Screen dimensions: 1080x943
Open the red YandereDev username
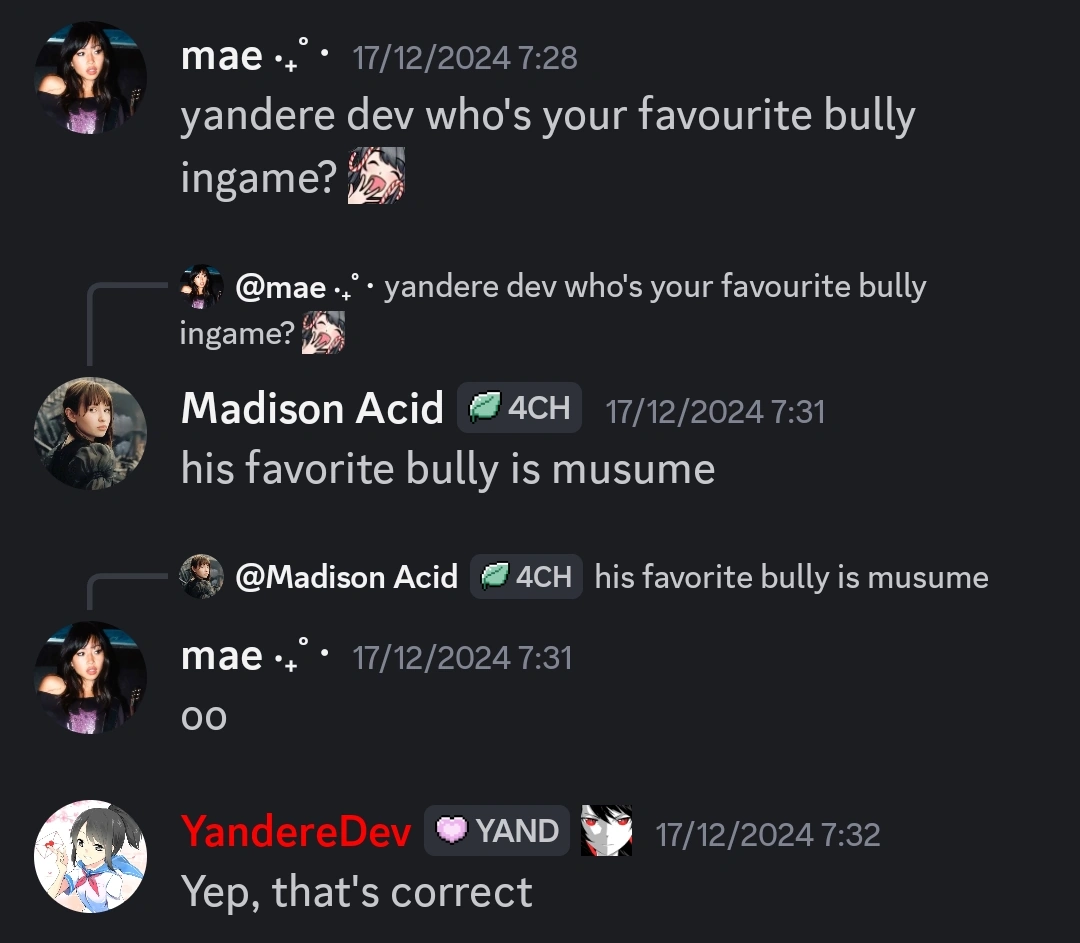point(296,831)
